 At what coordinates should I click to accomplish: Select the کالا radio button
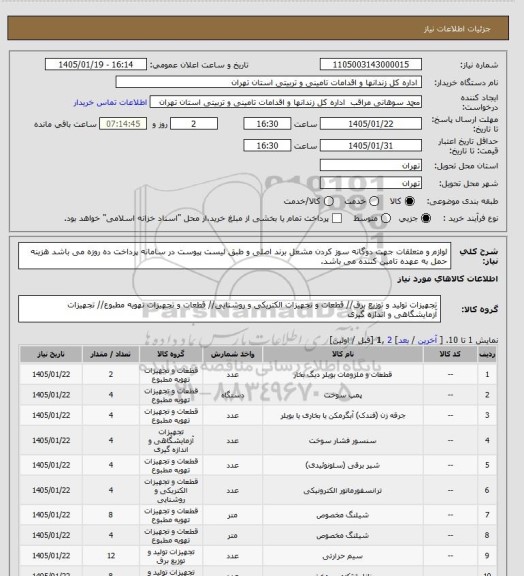pyautogui.click(x=409, y=201)
